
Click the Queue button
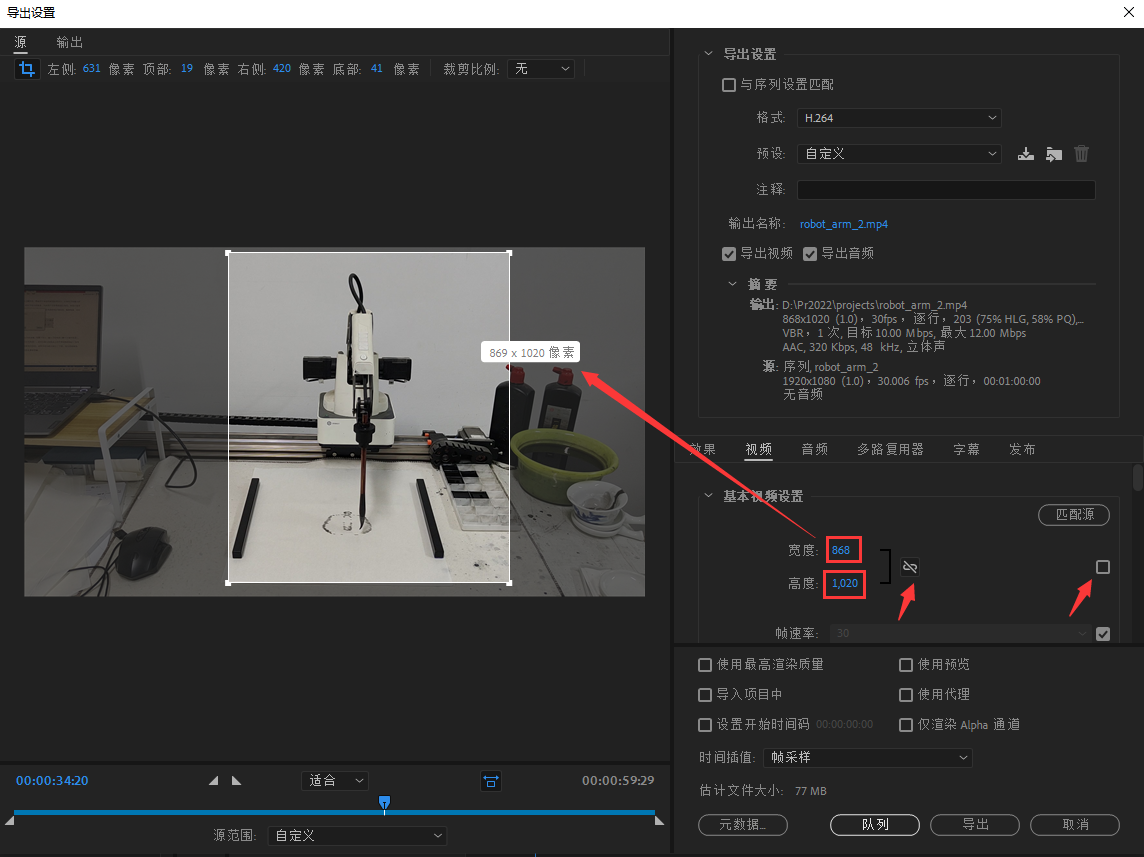point(875,824)
